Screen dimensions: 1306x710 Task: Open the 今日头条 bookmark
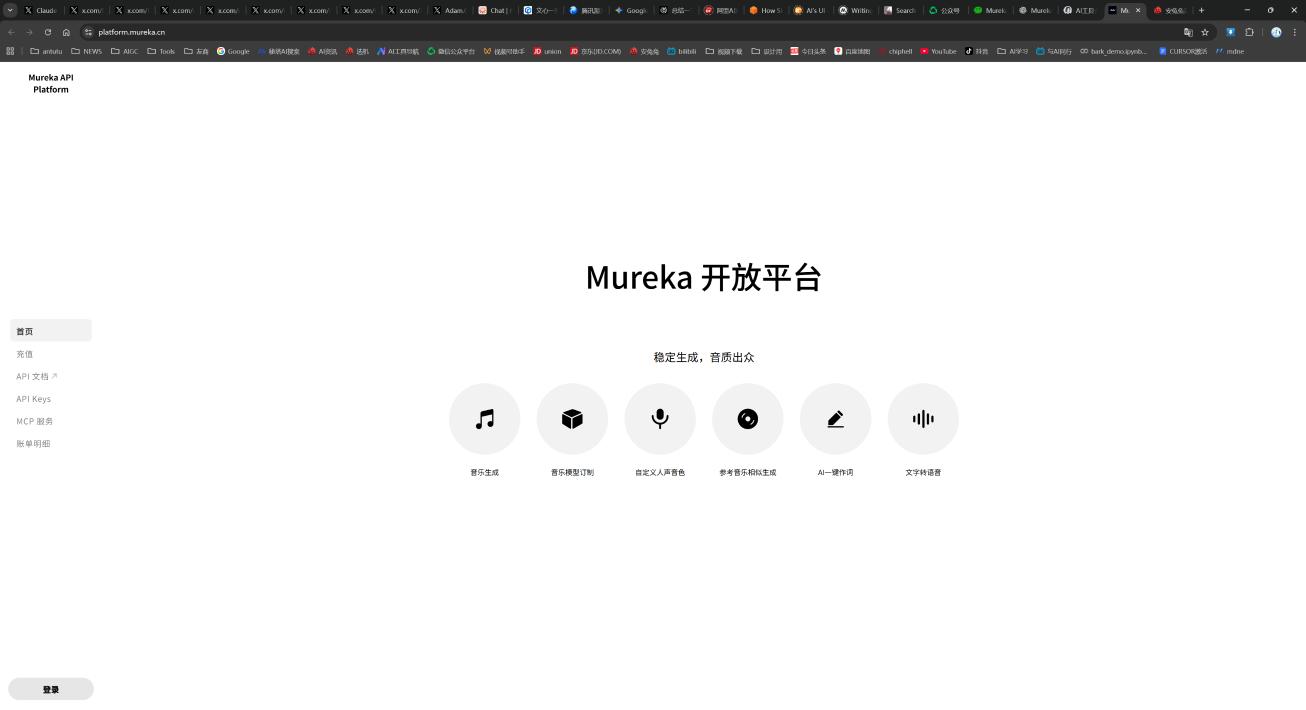pos(808,51)
